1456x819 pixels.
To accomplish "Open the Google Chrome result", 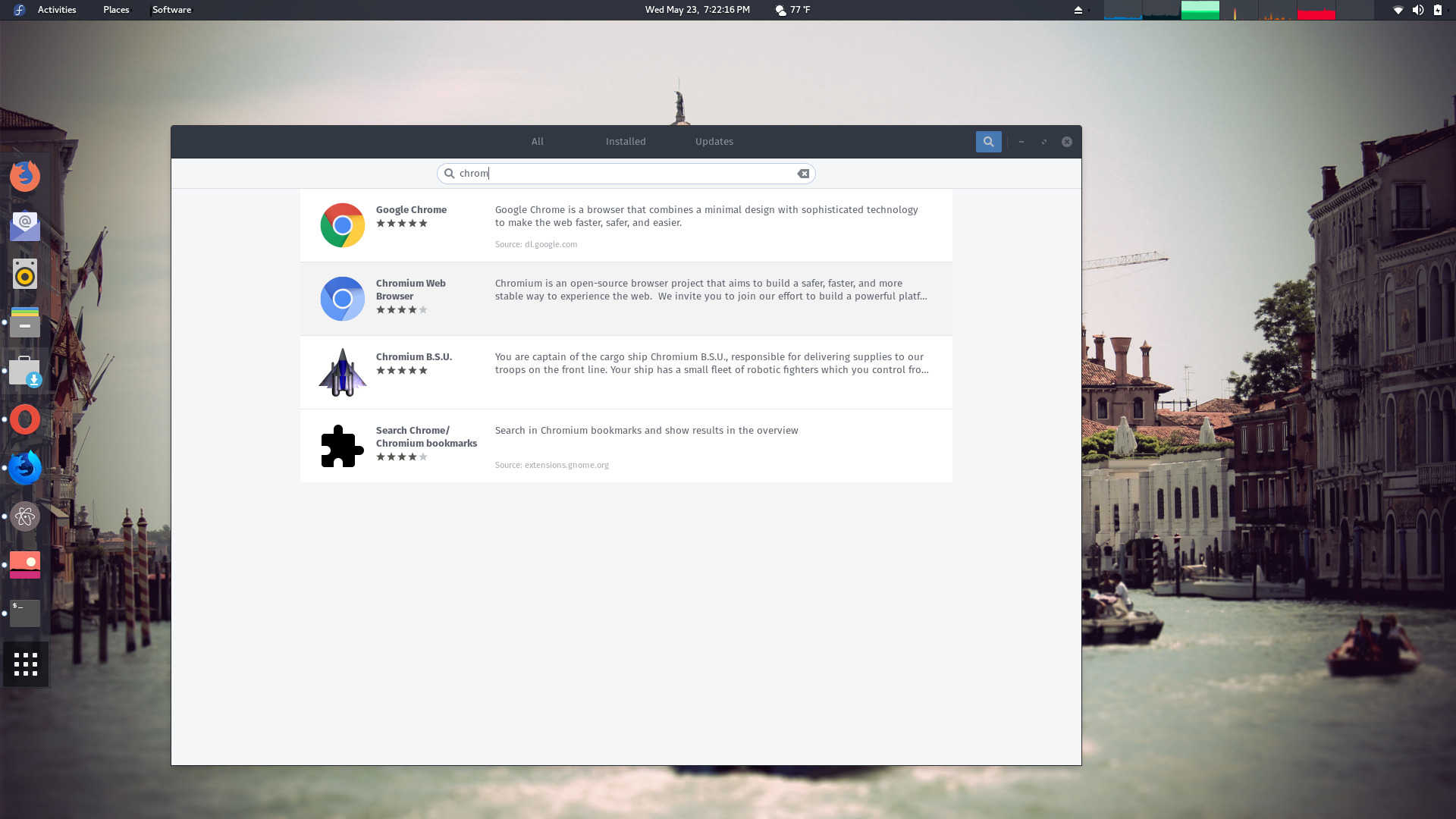I will [x=626, y=226].
